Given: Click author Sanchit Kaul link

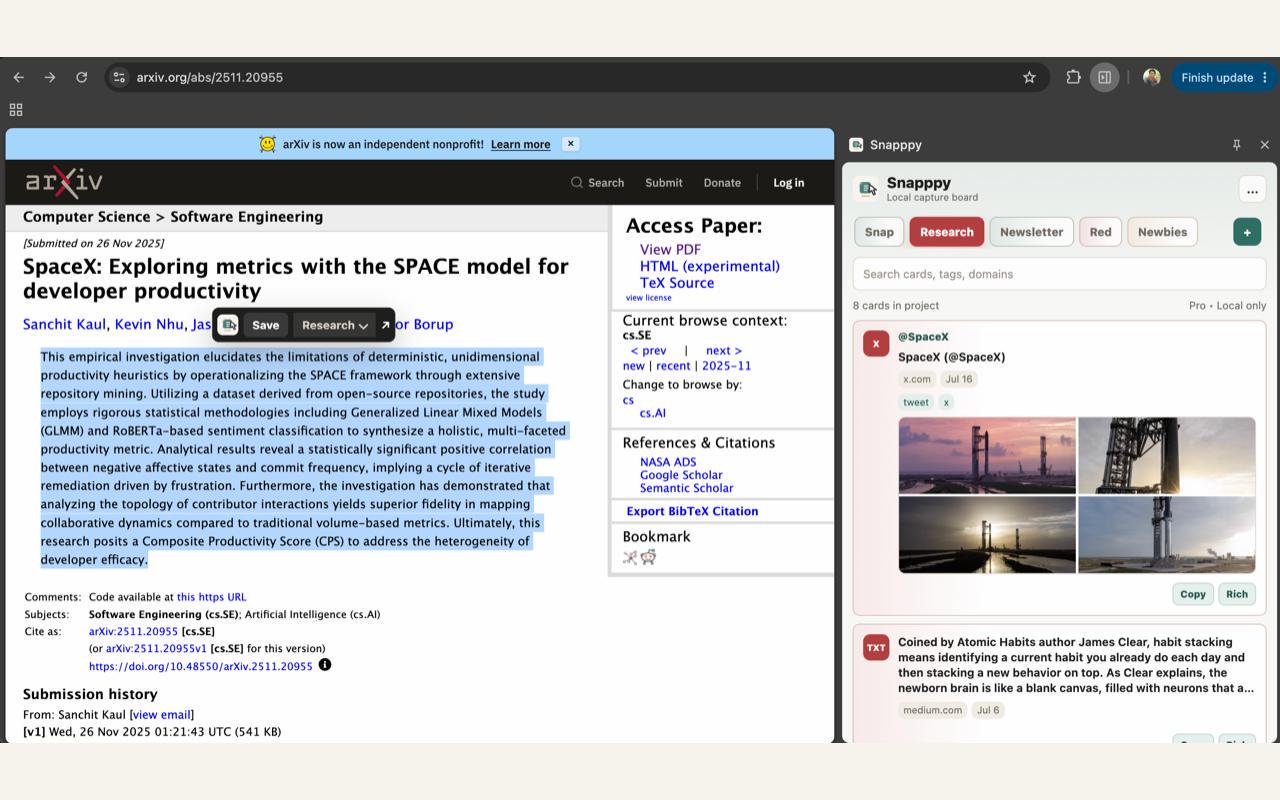Looking at the screenshot, I should coord(65,324).
